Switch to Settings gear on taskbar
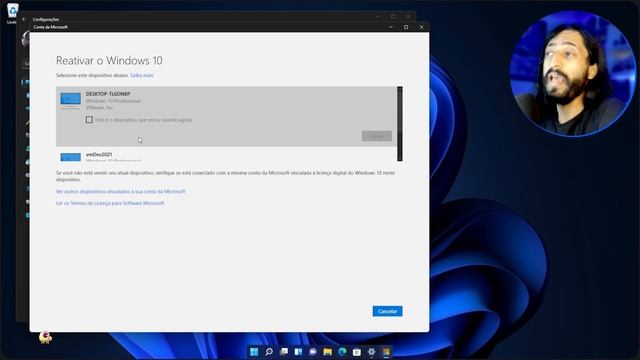Image resolution: width=640 pixels, height=360 pixels. [371, 351]
